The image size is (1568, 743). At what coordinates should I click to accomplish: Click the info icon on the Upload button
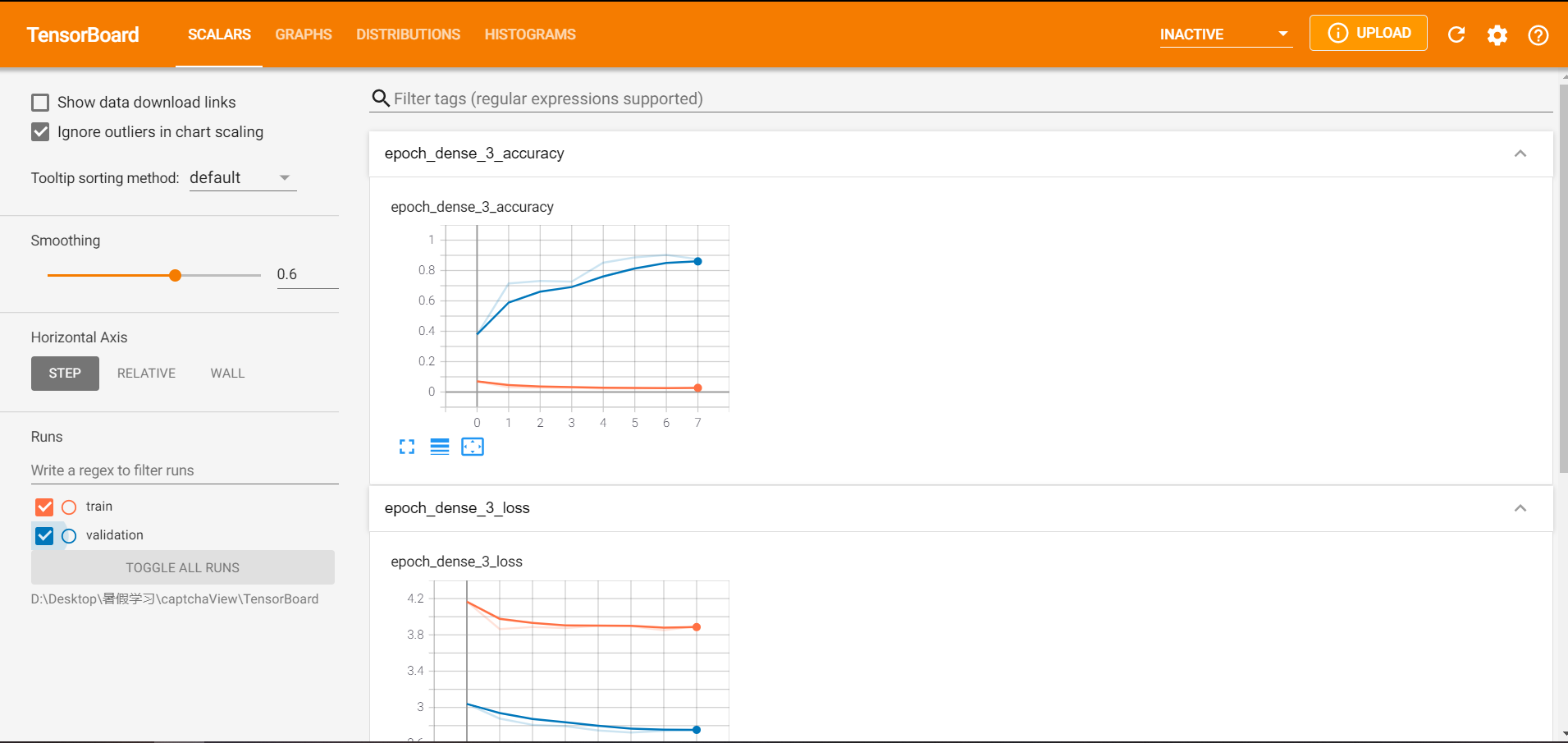click(x=1337, y=33)
